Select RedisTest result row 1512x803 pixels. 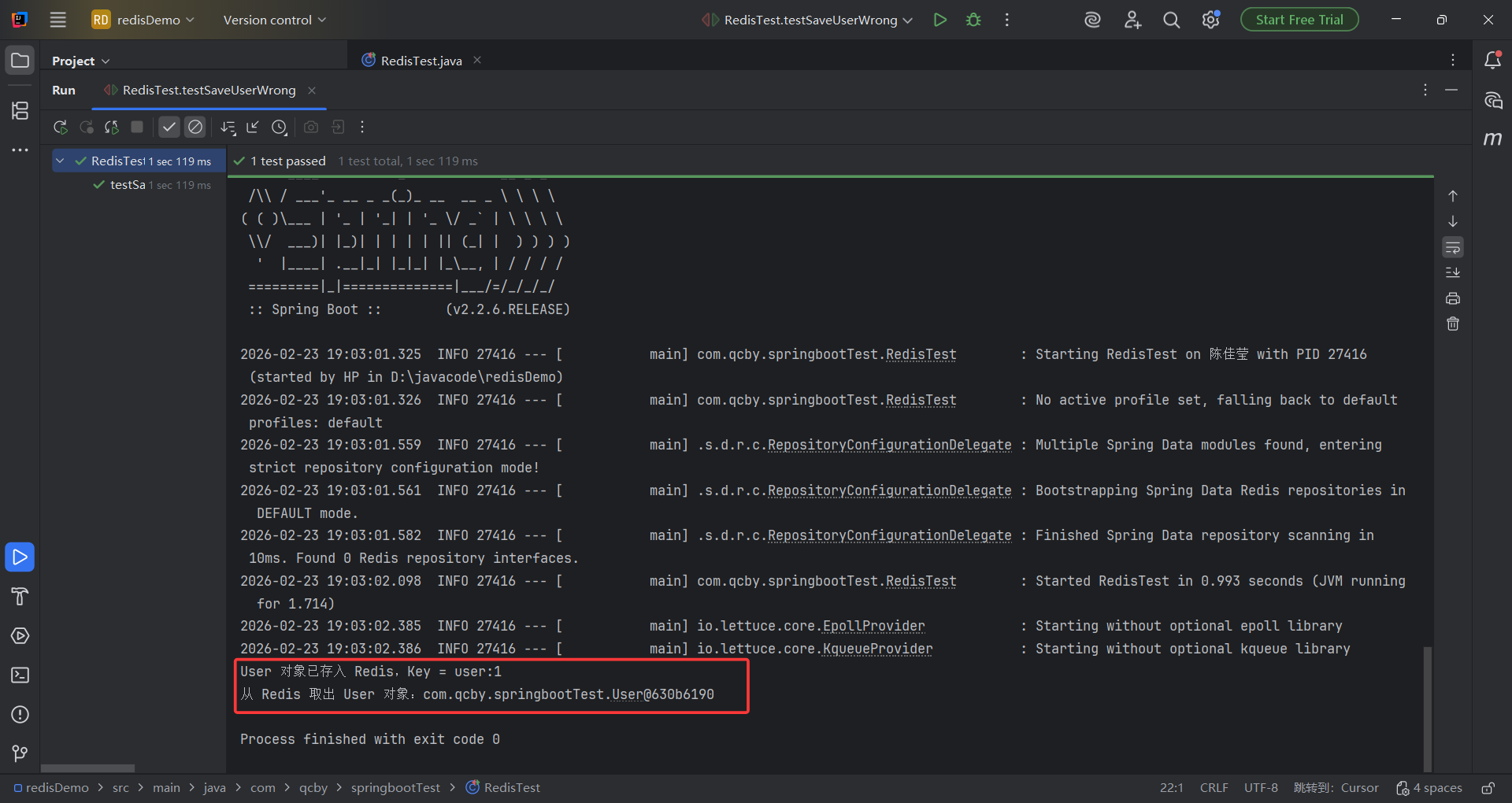coord(139,161)
